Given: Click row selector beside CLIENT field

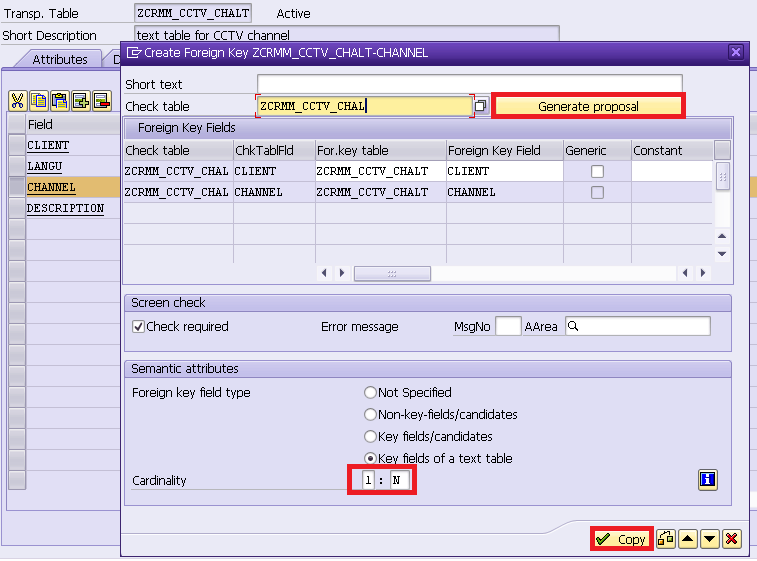Looking at the screenshot, I should point(17,145).
